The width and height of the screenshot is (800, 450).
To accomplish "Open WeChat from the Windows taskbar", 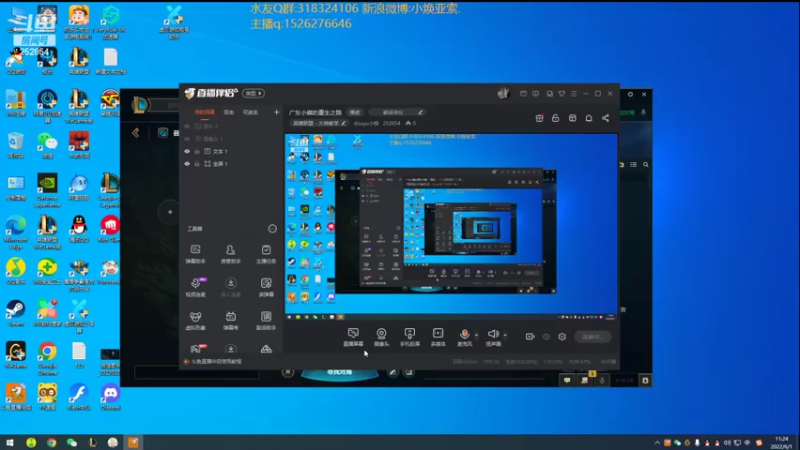I will coord(72,442).
